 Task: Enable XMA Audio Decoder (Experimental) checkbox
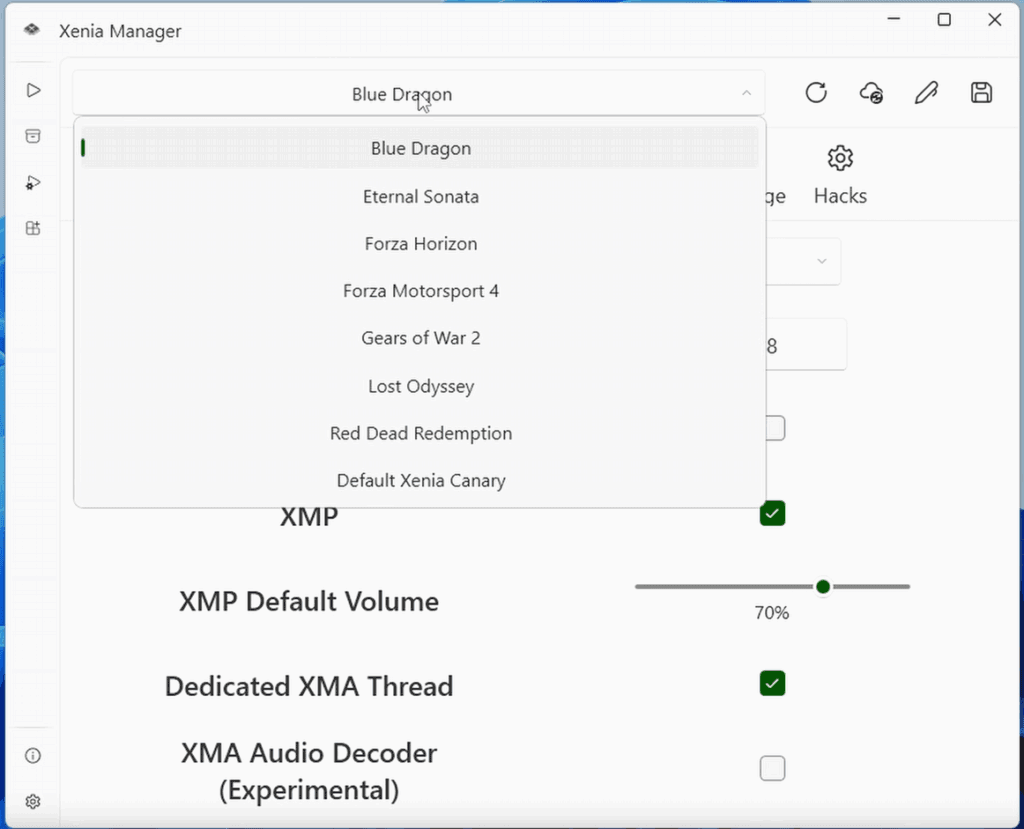772,768
